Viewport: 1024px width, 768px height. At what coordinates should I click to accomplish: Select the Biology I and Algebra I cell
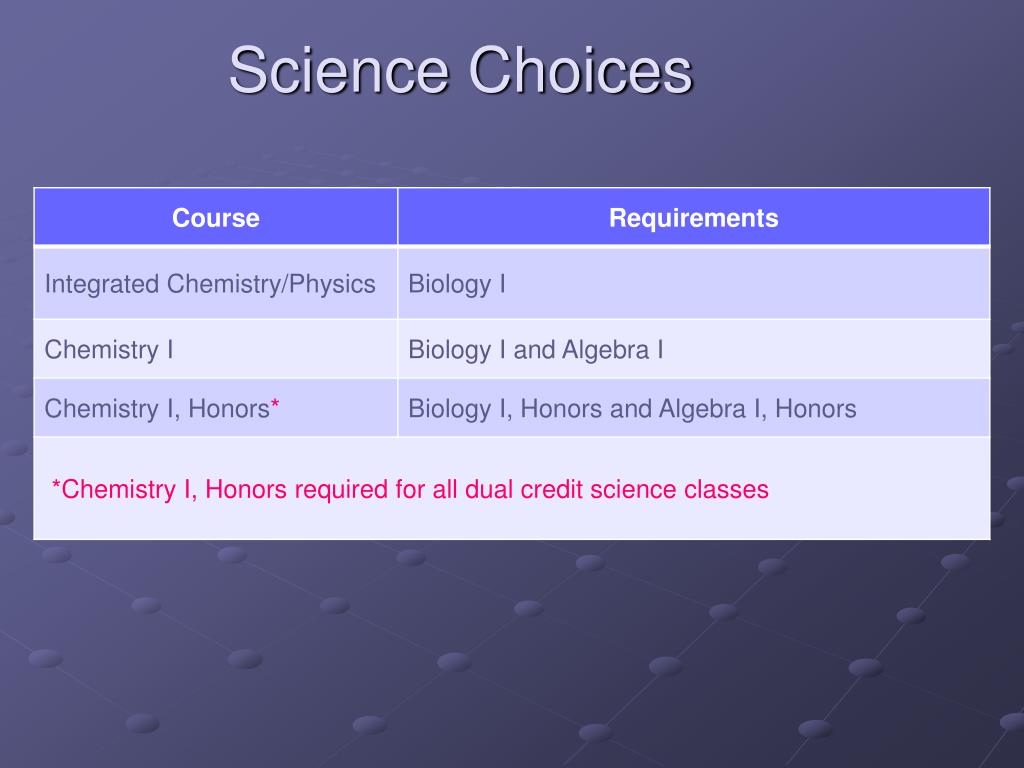[x=694, y=349]
